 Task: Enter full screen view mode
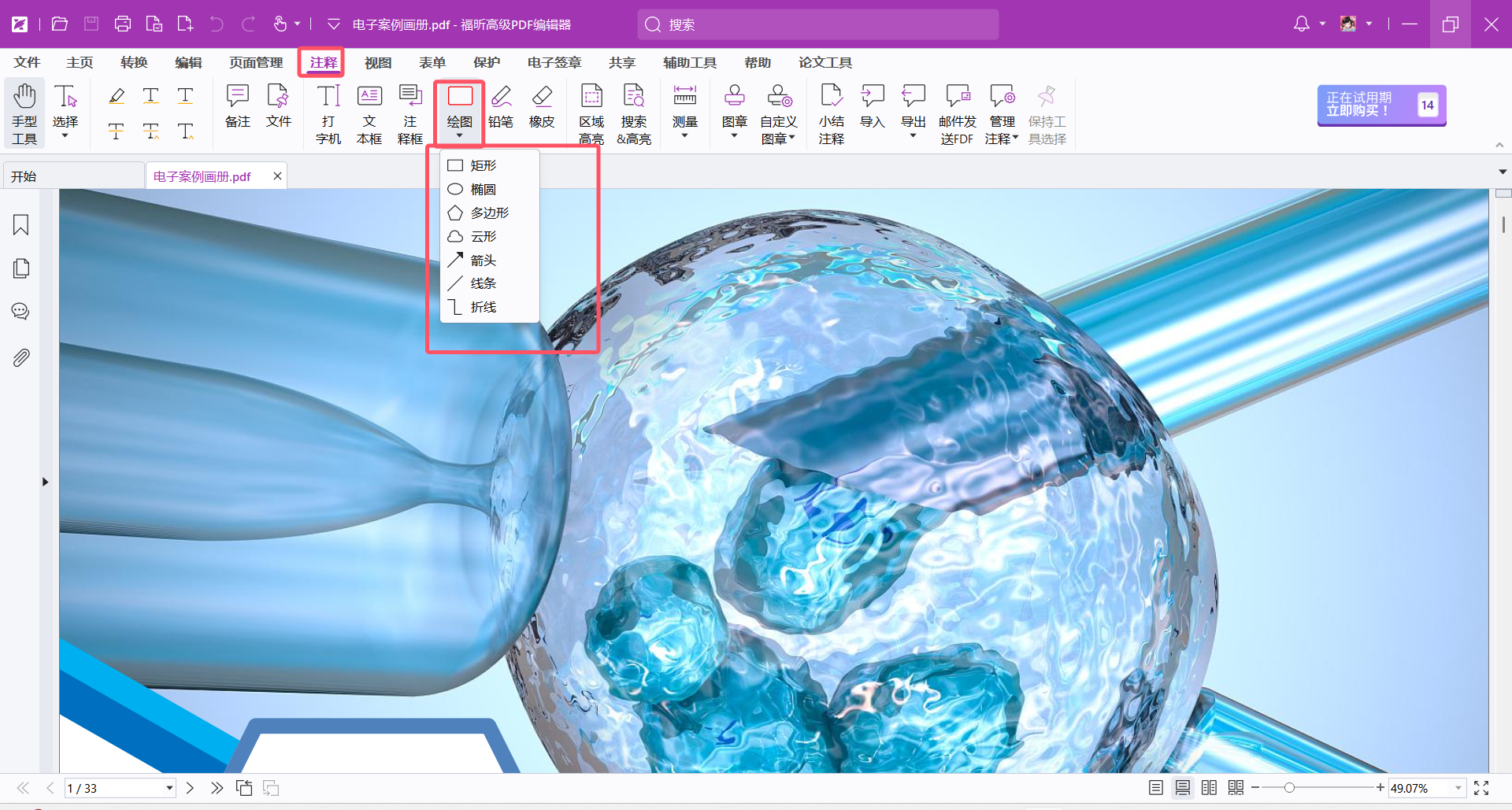(1481, 788)
